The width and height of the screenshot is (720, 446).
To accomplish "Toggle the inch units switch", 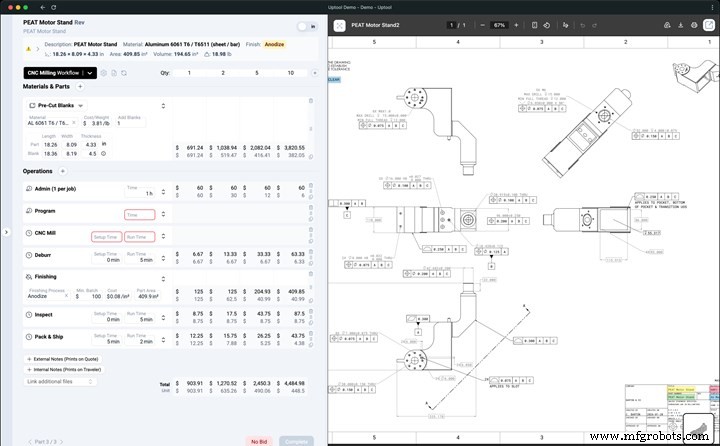I will click(x=307, y=27).
